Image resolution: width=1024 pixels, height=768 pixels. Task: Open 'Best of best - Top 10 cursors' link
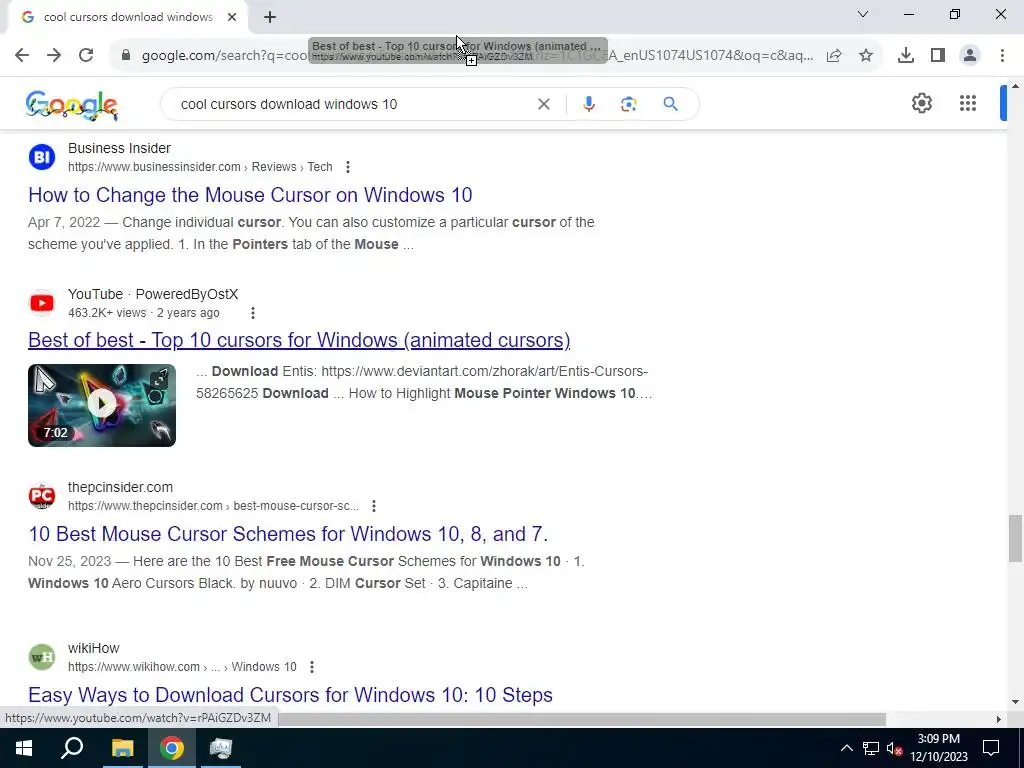(299, 340)
